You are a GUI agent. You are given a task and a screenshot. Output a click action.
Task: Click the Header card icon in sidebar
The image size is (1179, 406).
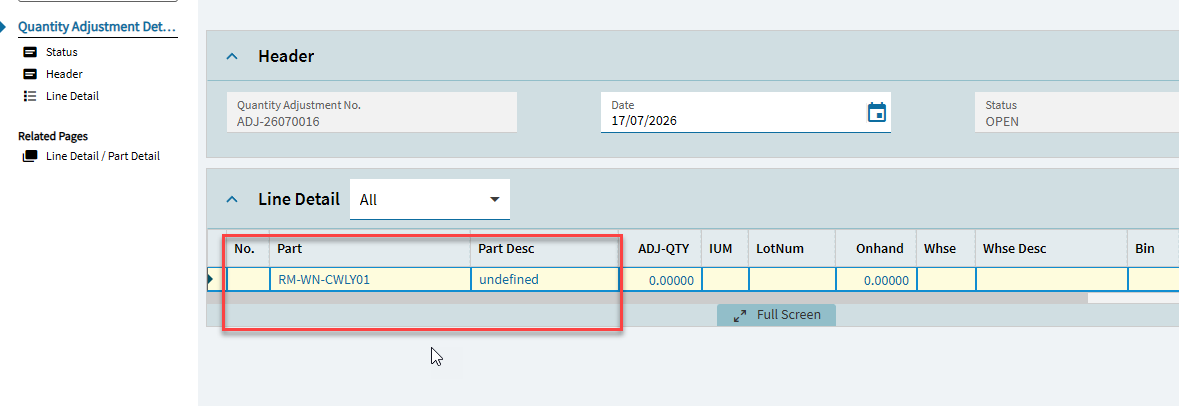[30, 74]
